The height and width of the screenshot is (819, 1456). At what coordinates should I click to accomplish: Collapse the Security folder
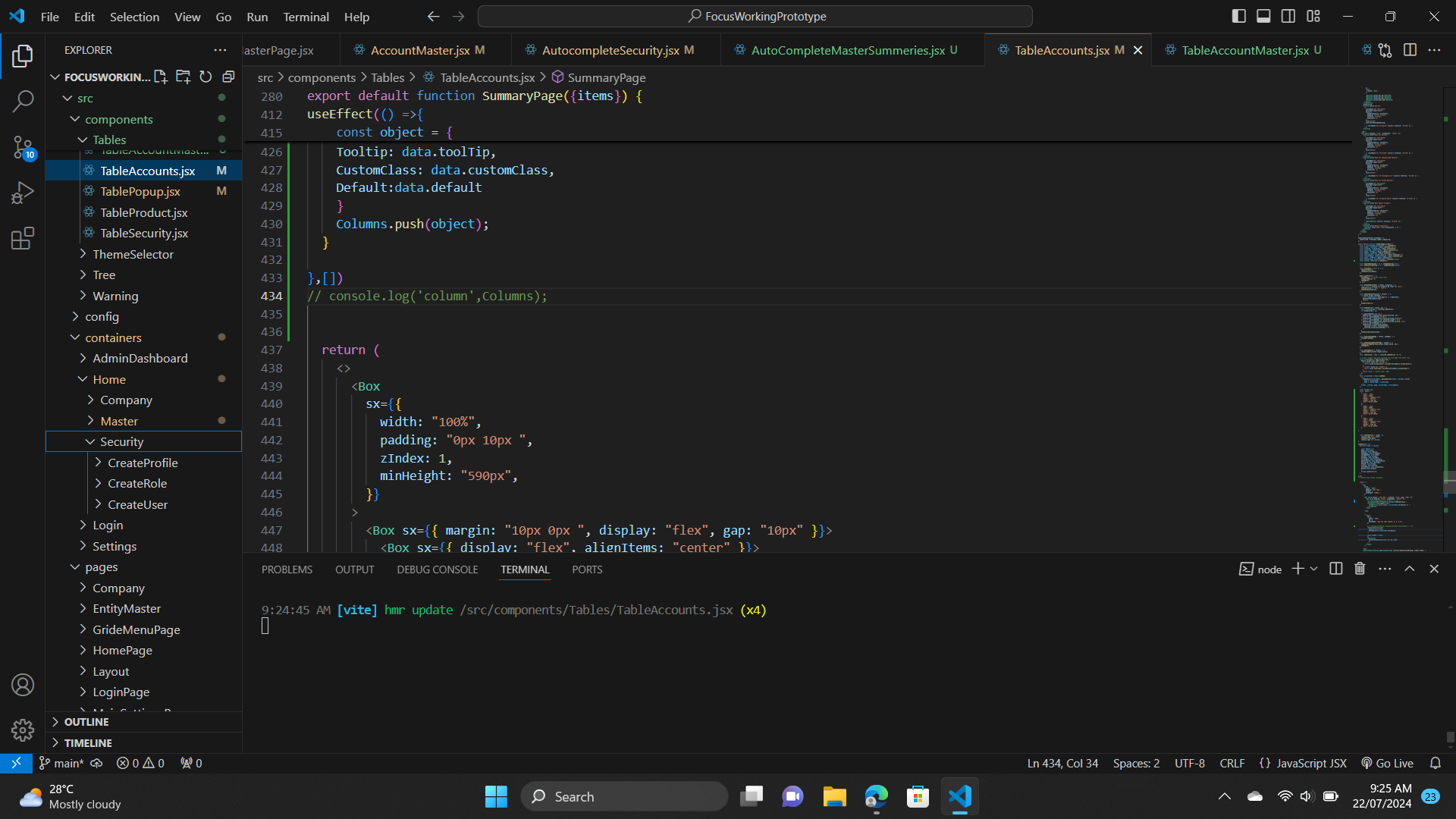[x=121, y=441]
